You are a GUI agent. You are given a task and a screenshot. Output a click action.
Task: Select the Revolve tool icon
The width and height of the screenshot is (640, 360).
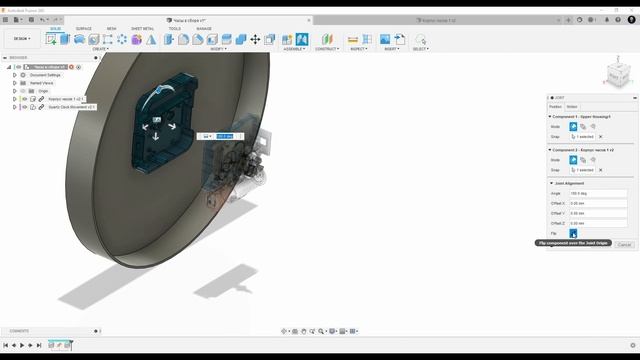[x=79, y=39]
